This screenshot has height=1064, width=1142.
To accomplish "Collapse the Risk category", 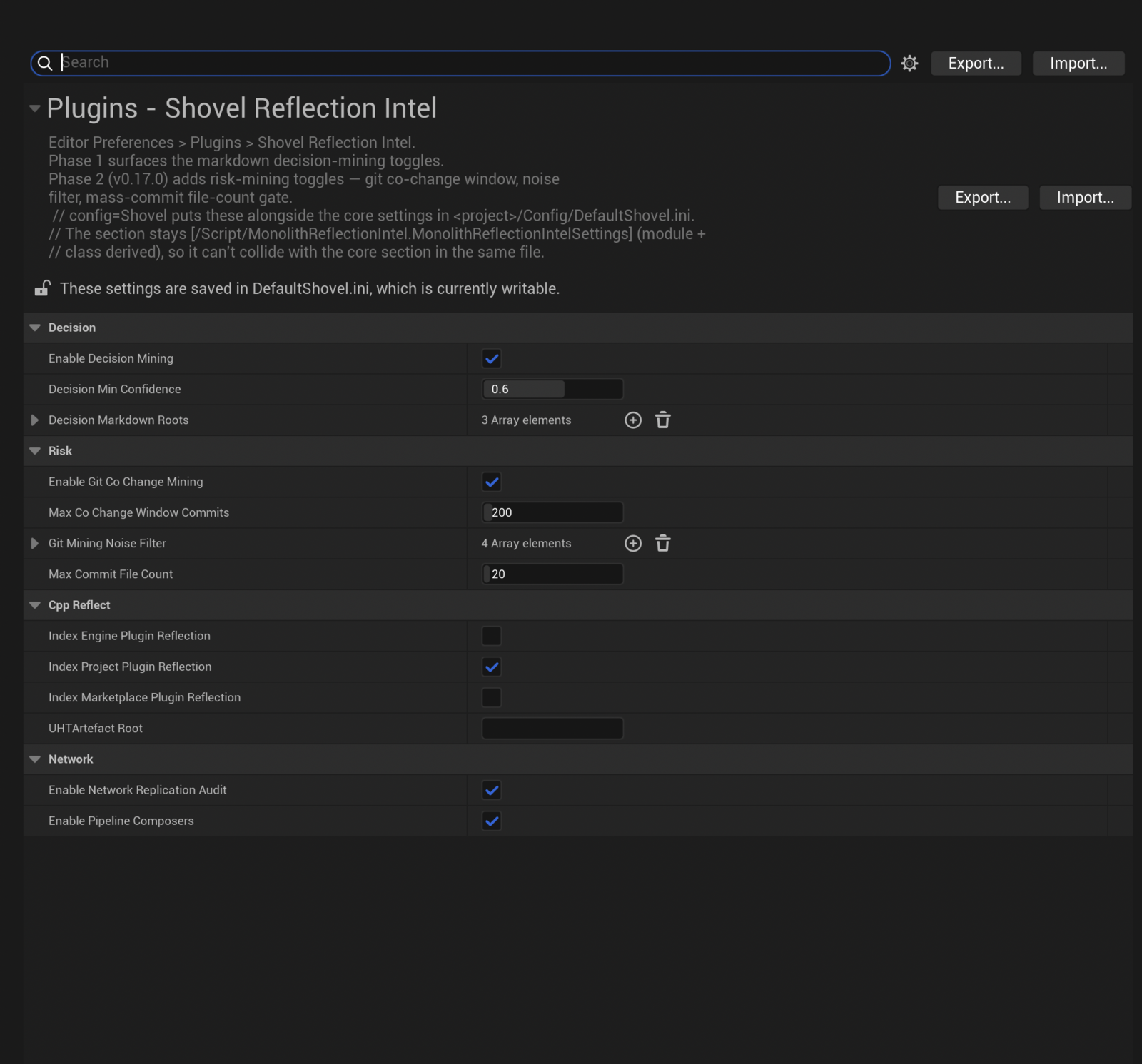I will pos(35,451).
